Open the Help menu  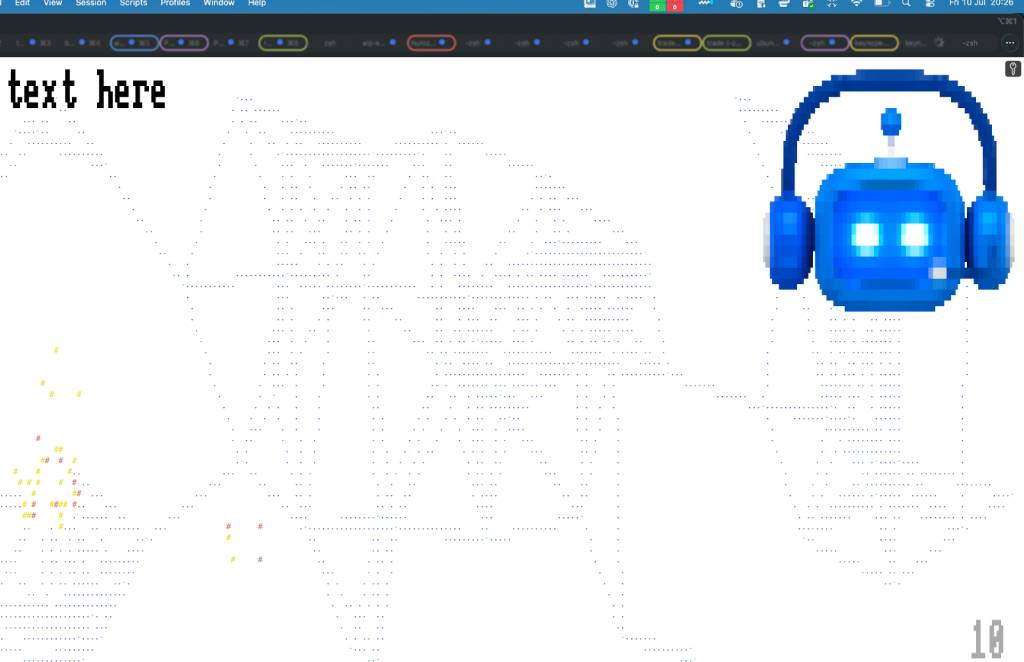click(257, 3)
